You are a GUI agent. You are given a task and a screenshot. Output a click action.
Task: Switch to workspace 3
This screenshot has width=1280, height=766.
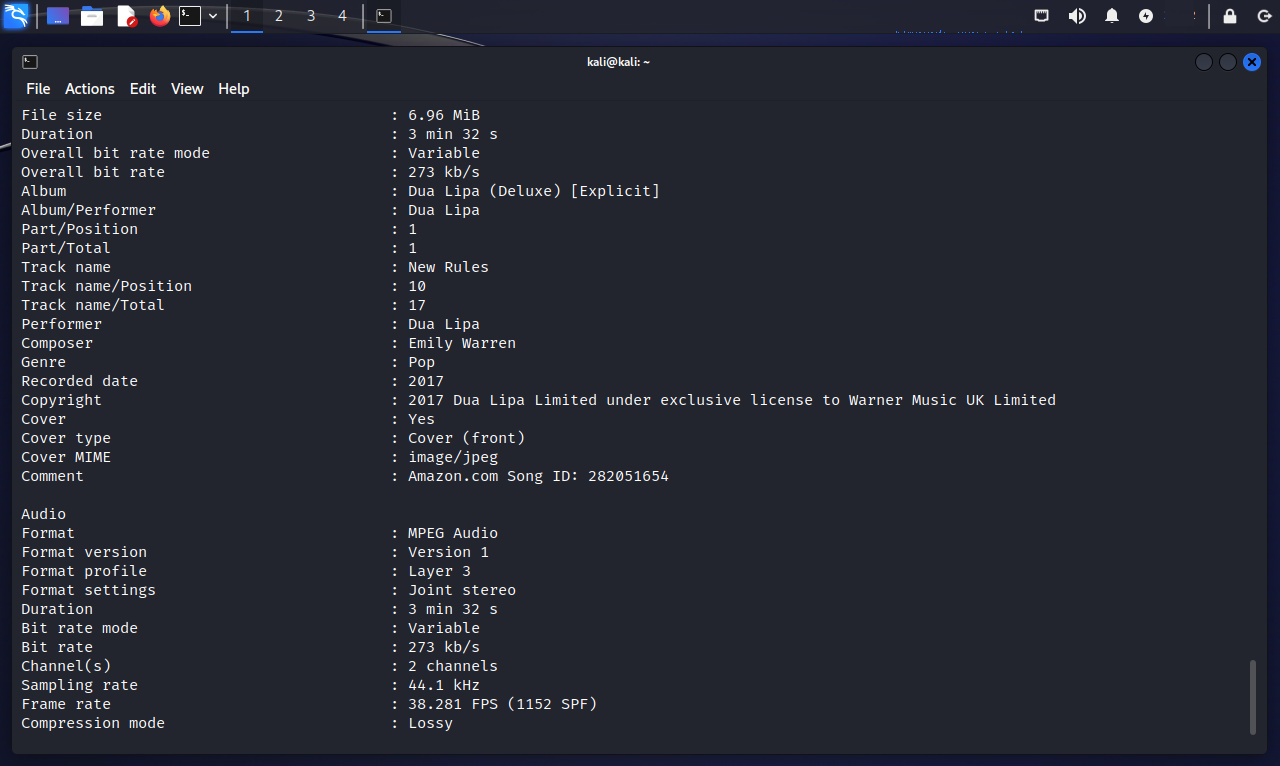pos(311,16)
